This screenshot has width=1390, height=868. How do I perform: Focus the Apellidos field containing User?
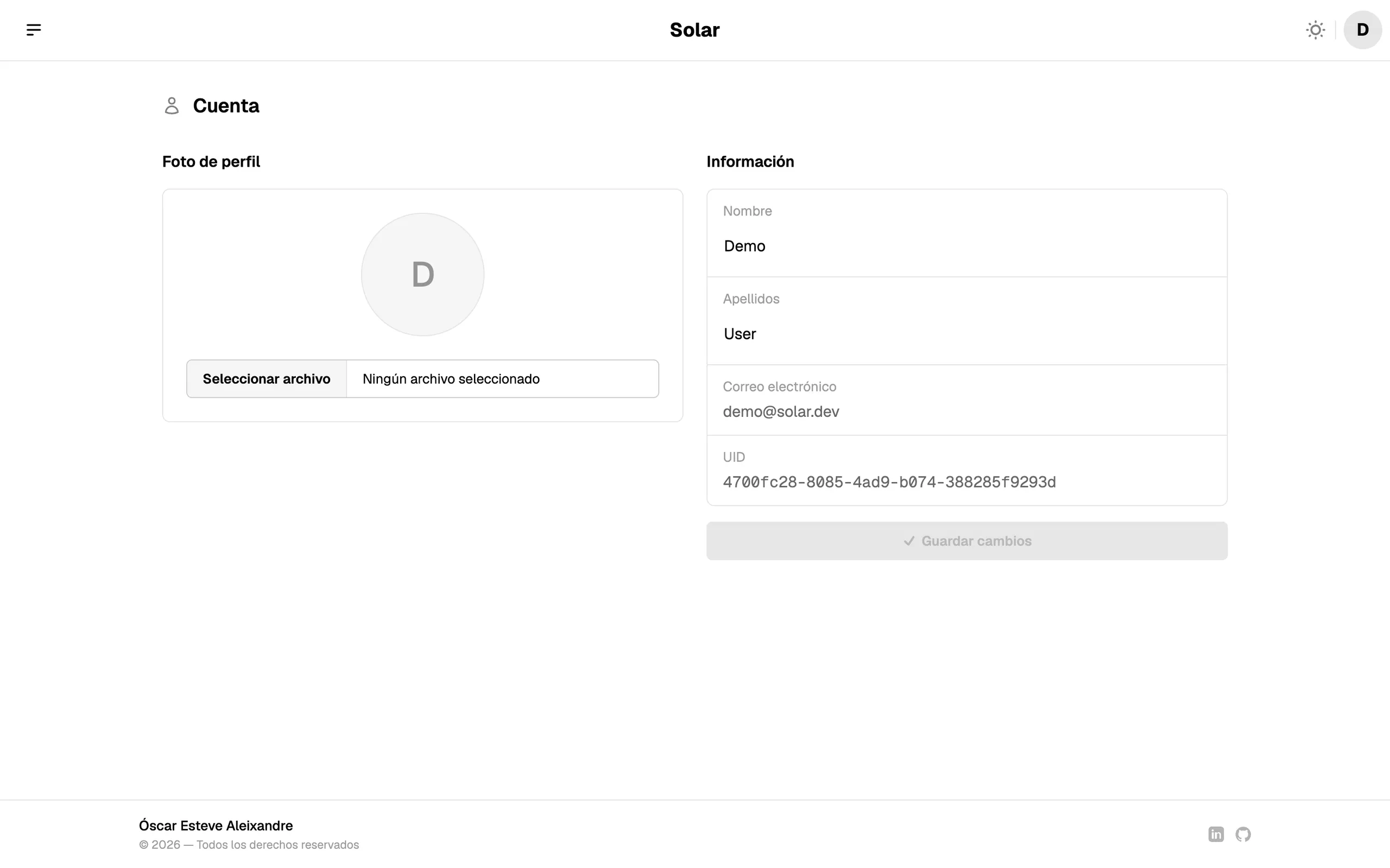(967, 333)
